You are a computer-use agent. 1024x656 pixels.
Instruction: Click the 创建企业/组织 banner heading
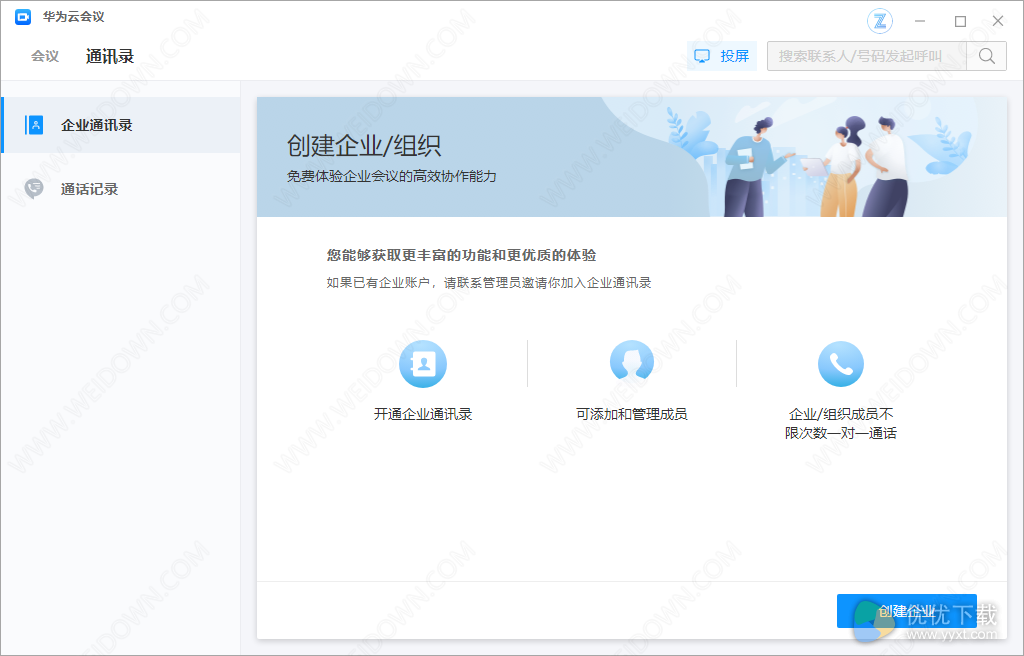(364, 146)
